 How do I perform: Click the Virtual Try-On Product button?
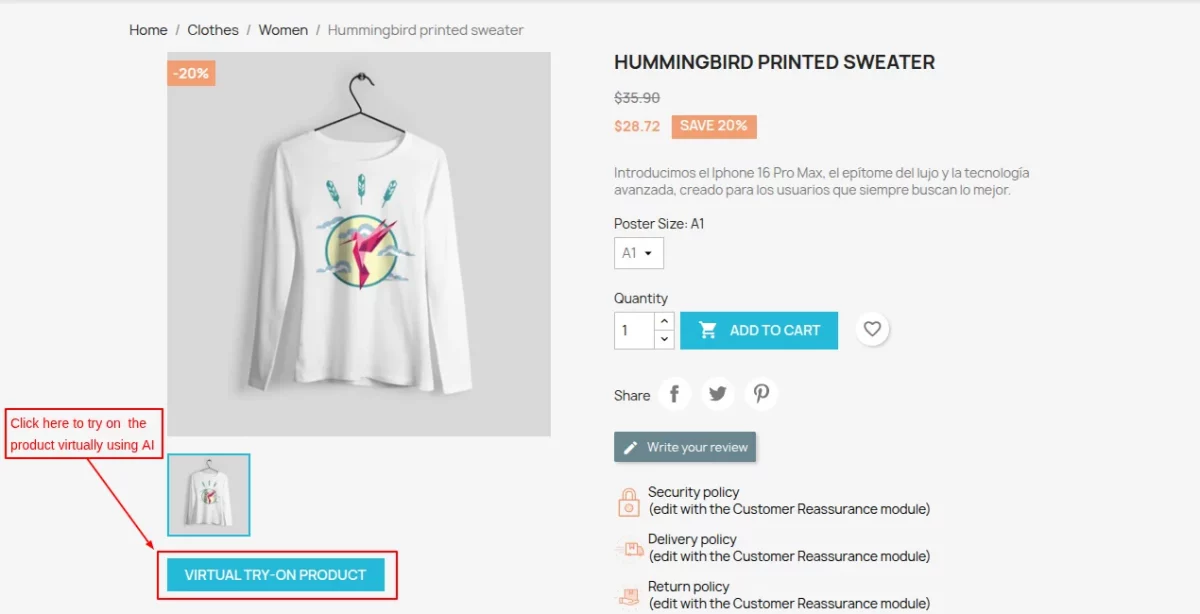click(277, 575)
